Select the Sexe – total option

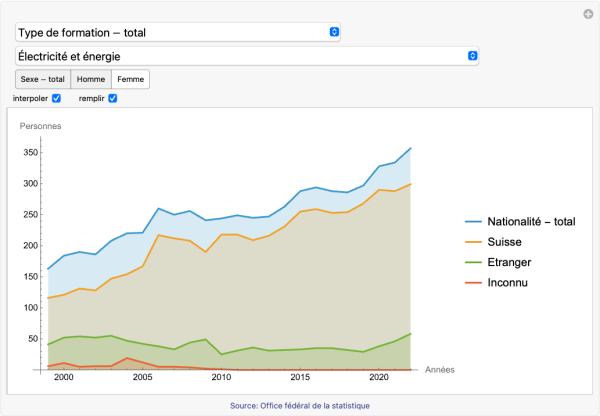(x=42, y=79)
